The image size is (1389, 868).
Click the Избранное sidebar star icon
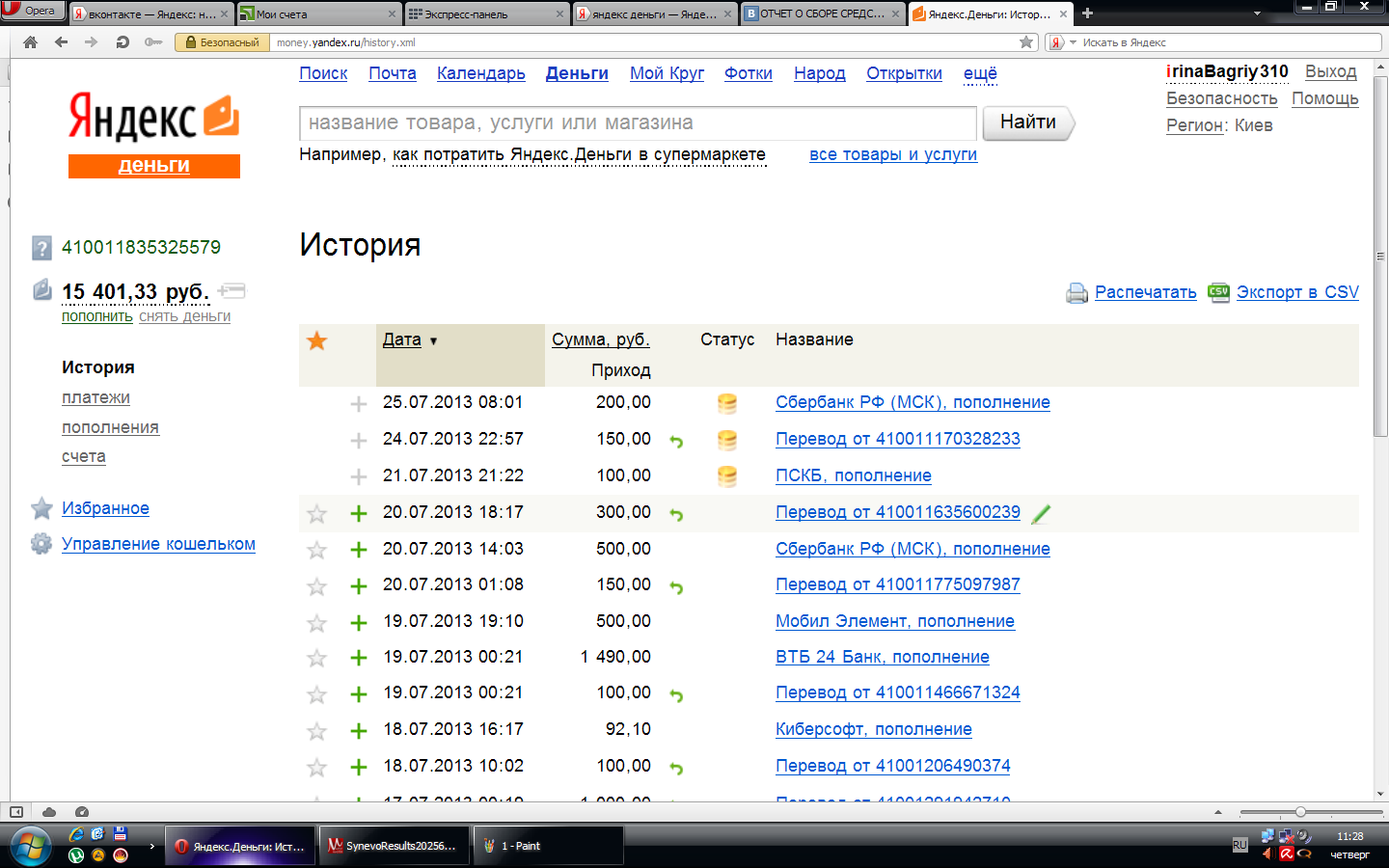(41, 508)
